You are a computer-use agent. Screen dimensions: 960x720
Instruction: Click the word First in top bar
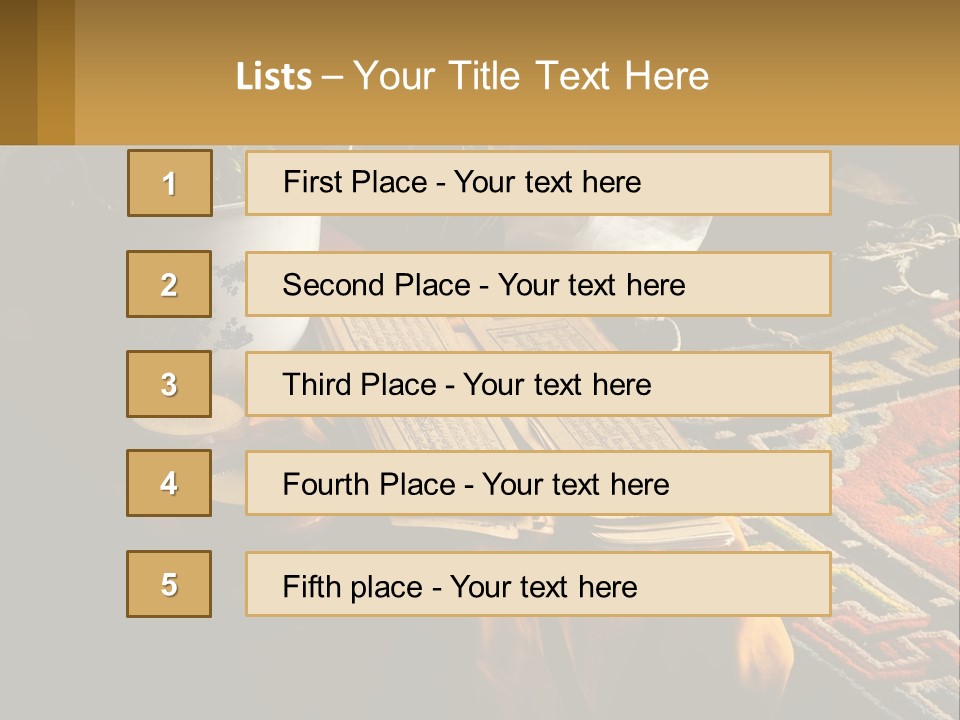click(309, 182)
